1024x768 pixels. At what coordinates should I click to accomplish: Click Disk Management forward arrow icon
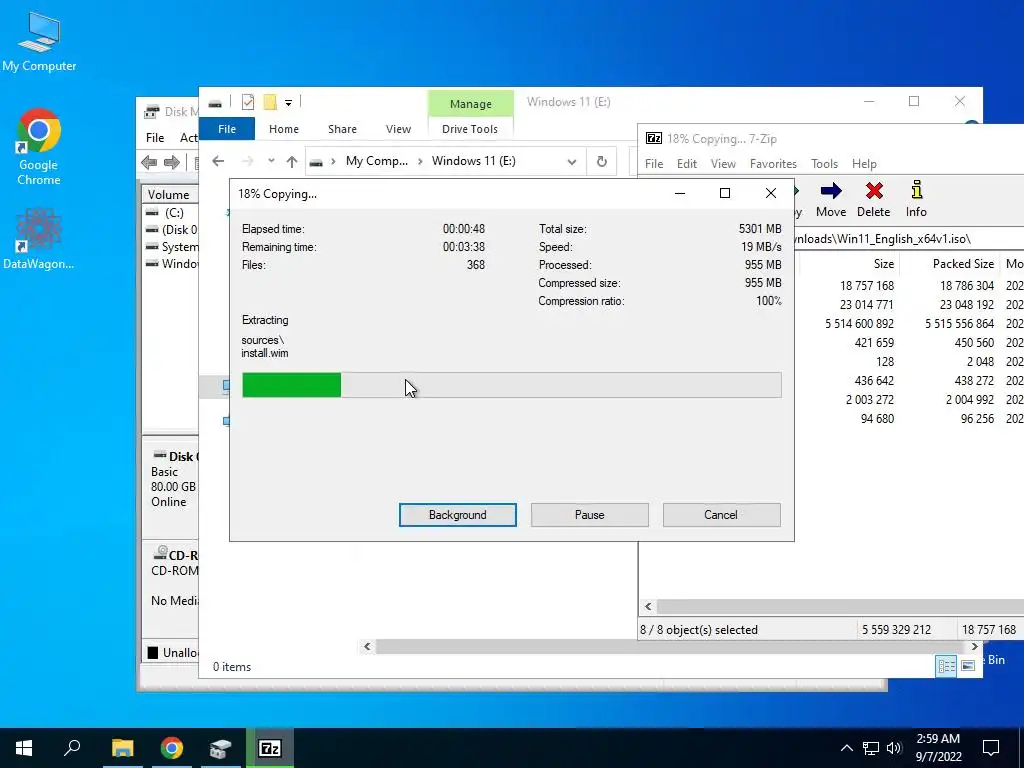(172, 162)
